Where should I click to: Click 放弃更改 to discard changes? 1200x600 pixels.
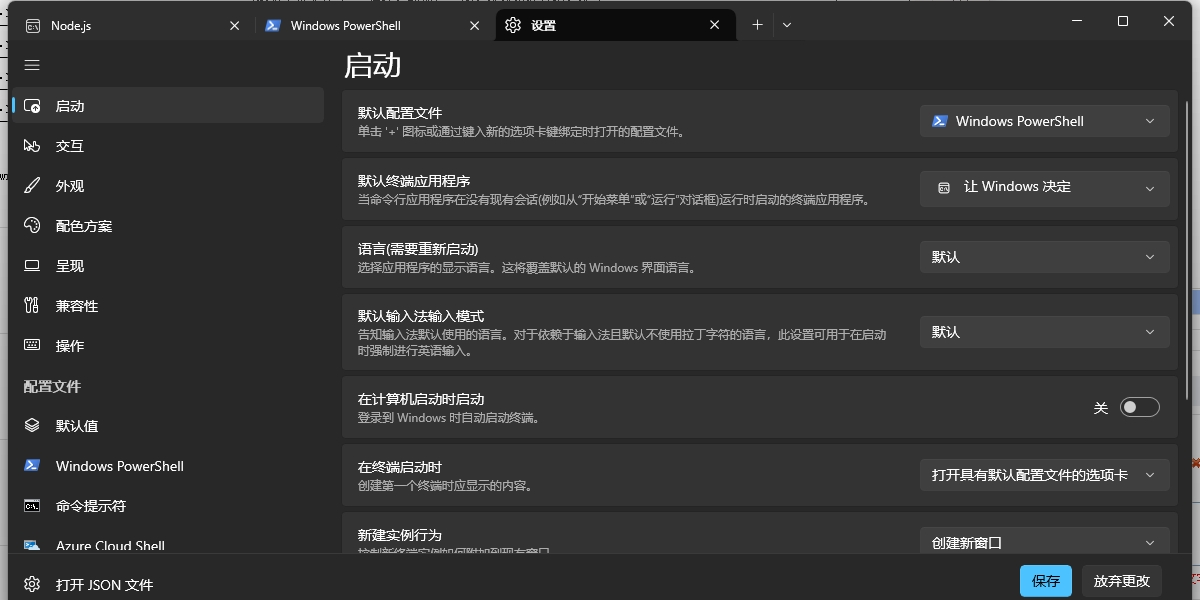point(1121,580)
